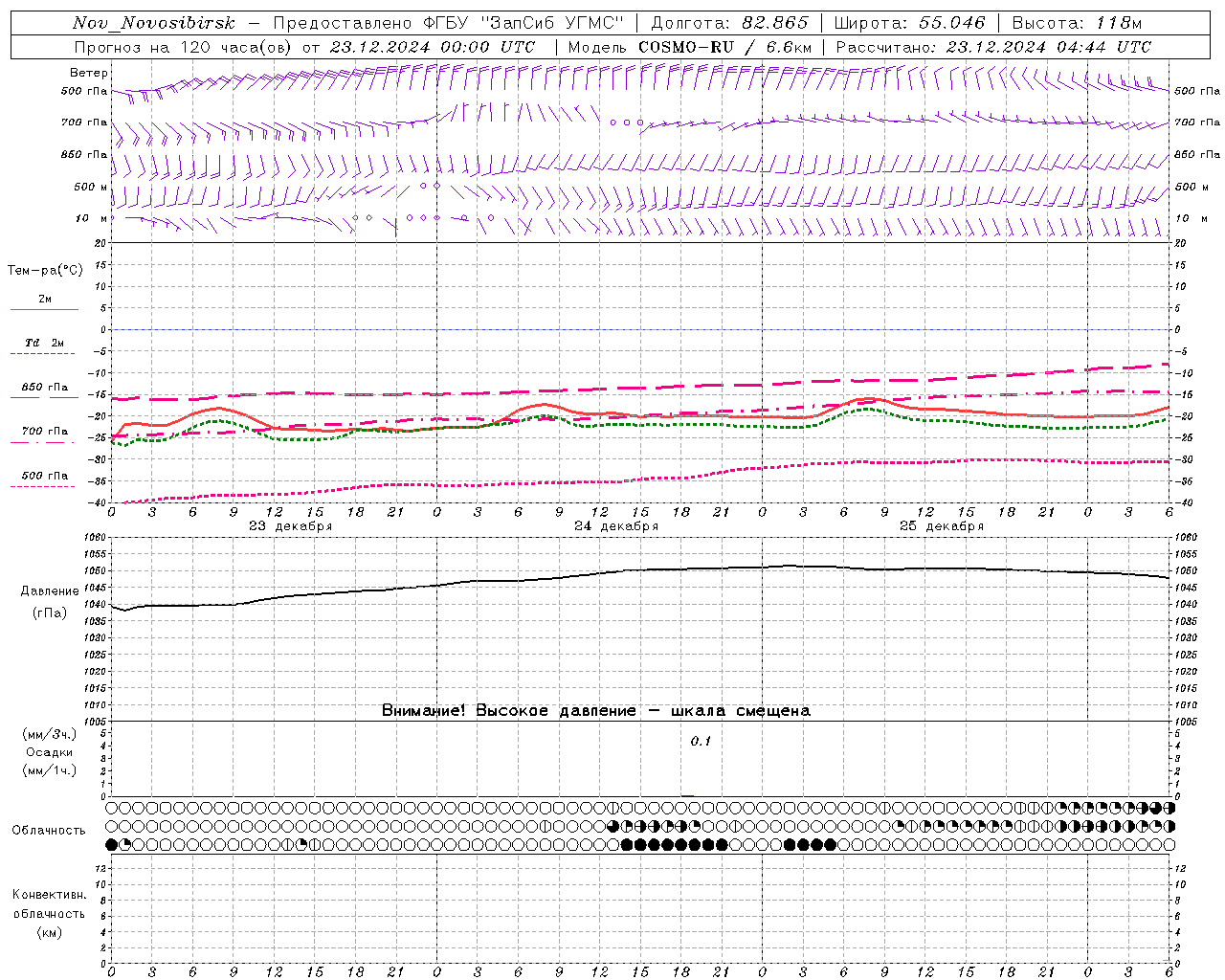Click the "Прогноз на 120 часа(ов)" forecast text
This screenshot has height=980, width=1225.
[185, 47]
